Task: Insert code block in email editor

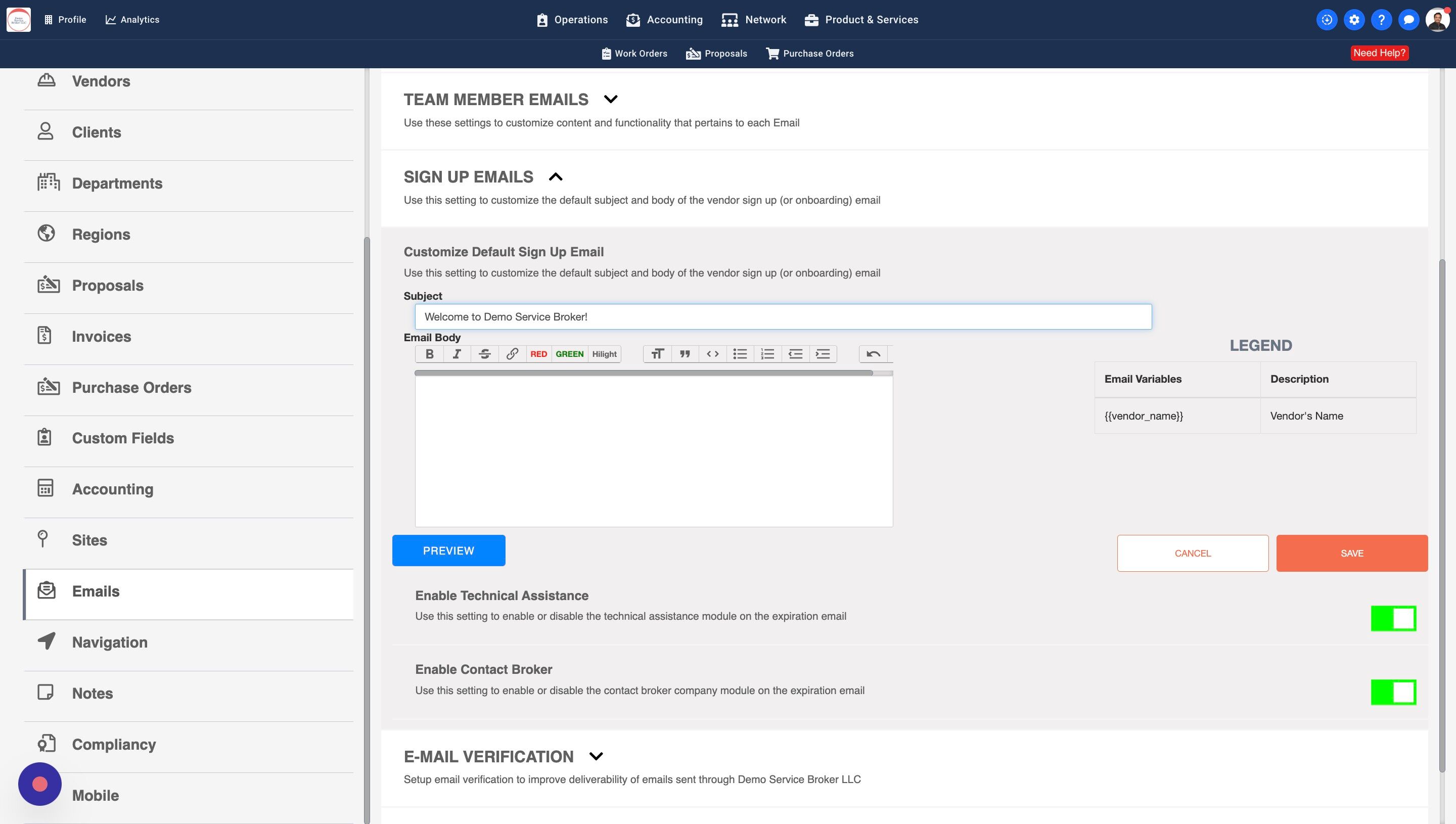Action: [712, 354]
